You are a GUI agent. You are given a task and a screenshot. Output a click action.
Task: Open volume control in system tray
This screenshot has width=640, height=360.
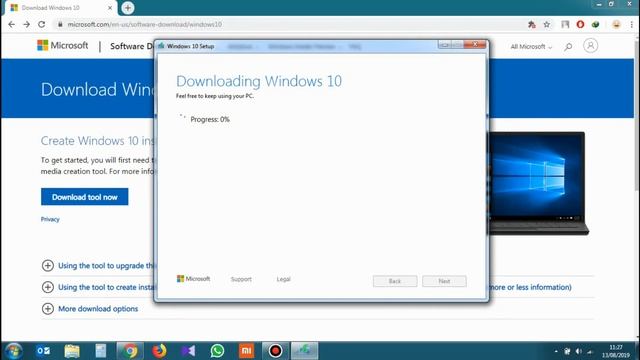click(578, 351)
